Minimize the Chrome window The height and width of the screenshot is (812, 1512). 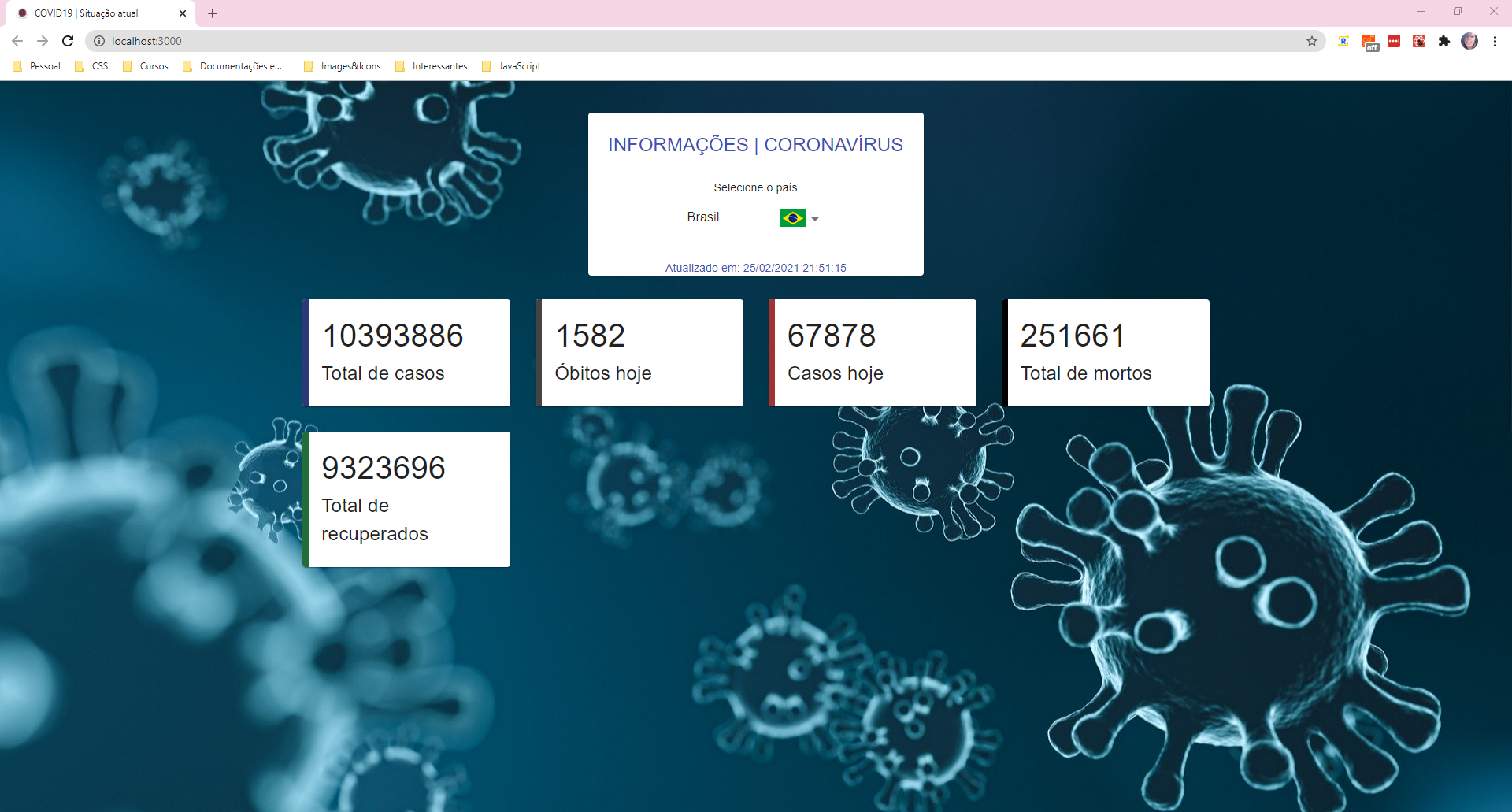click(1421, 12)
